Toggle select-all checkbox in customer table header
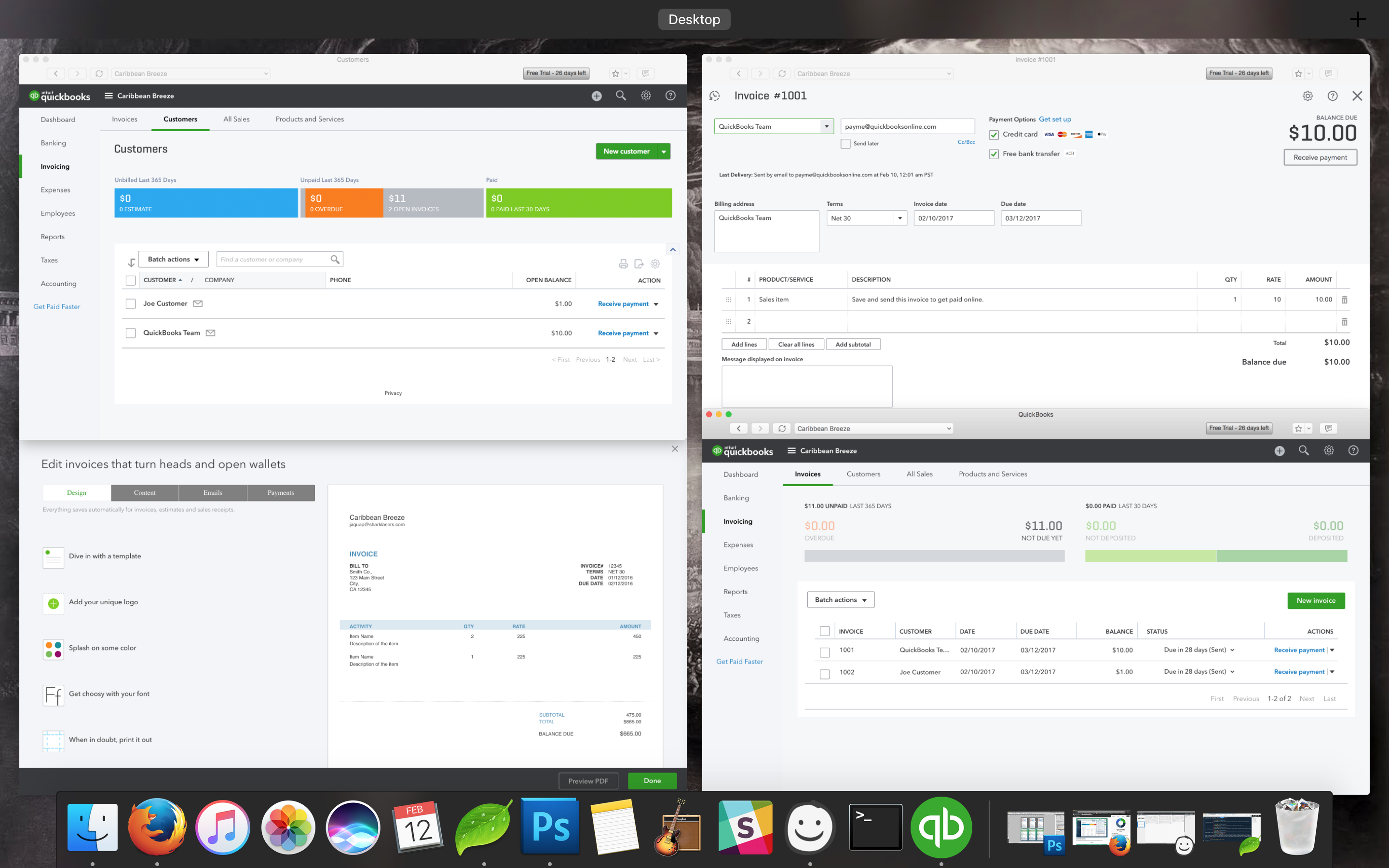Viewport: 1389px width, 868px height. (131, 280)
